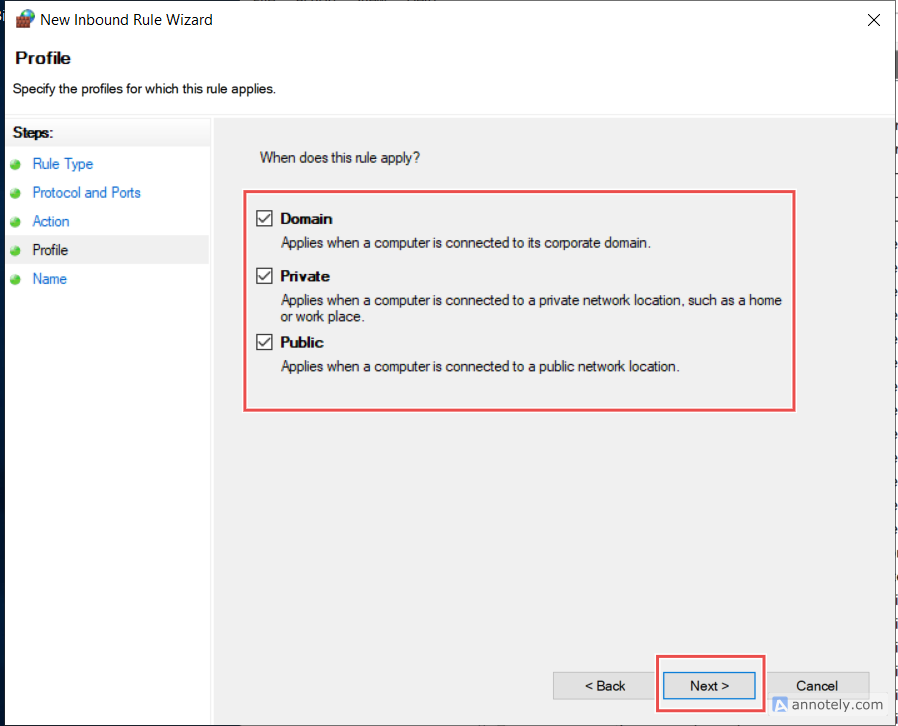
Task: Uncheck the Domain profile checkbox
Action: coord(265,218)
